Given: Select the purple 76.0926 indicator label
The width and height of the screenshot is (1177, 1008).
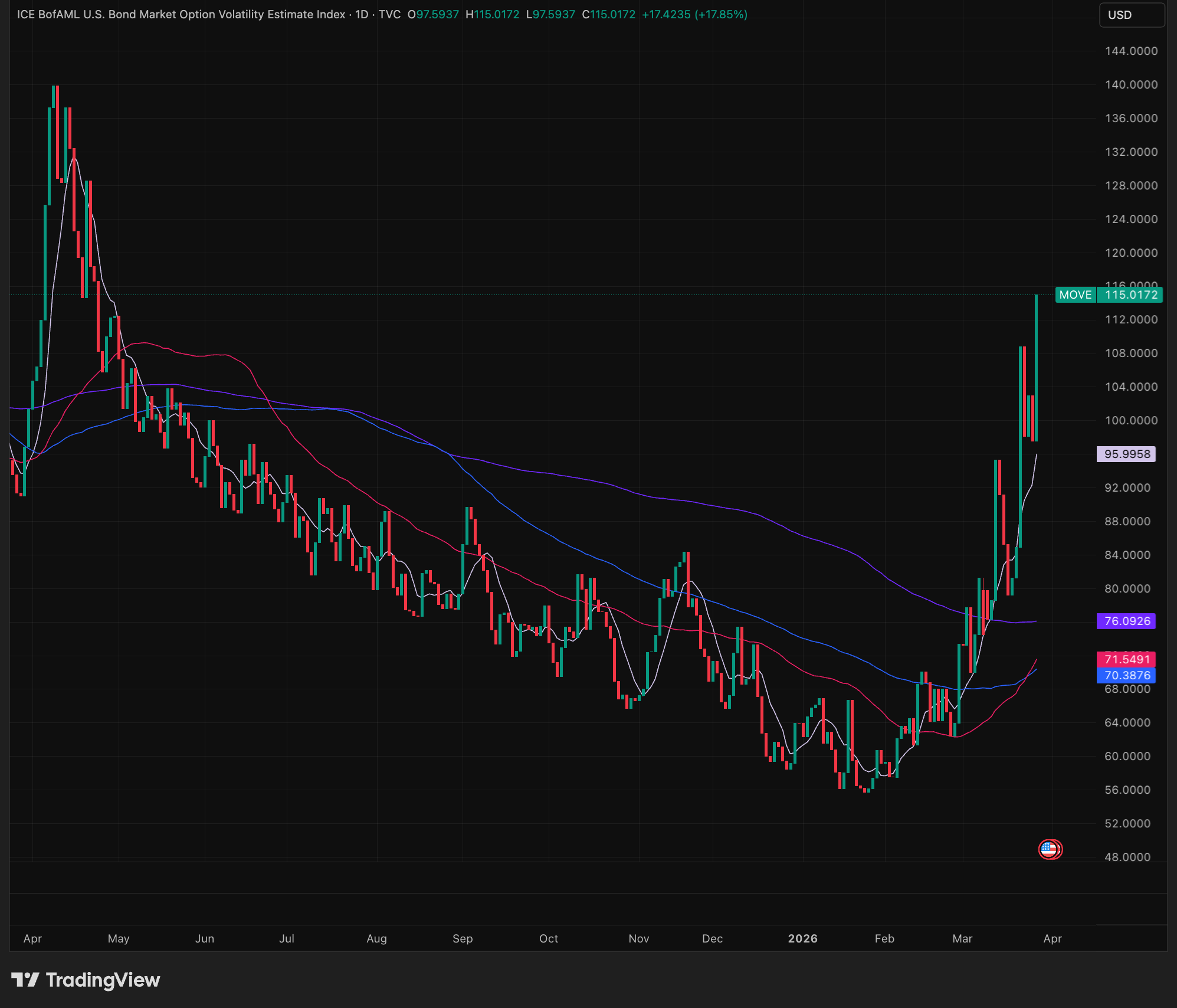Looking at the screenshot, I should pos(1126,621).
